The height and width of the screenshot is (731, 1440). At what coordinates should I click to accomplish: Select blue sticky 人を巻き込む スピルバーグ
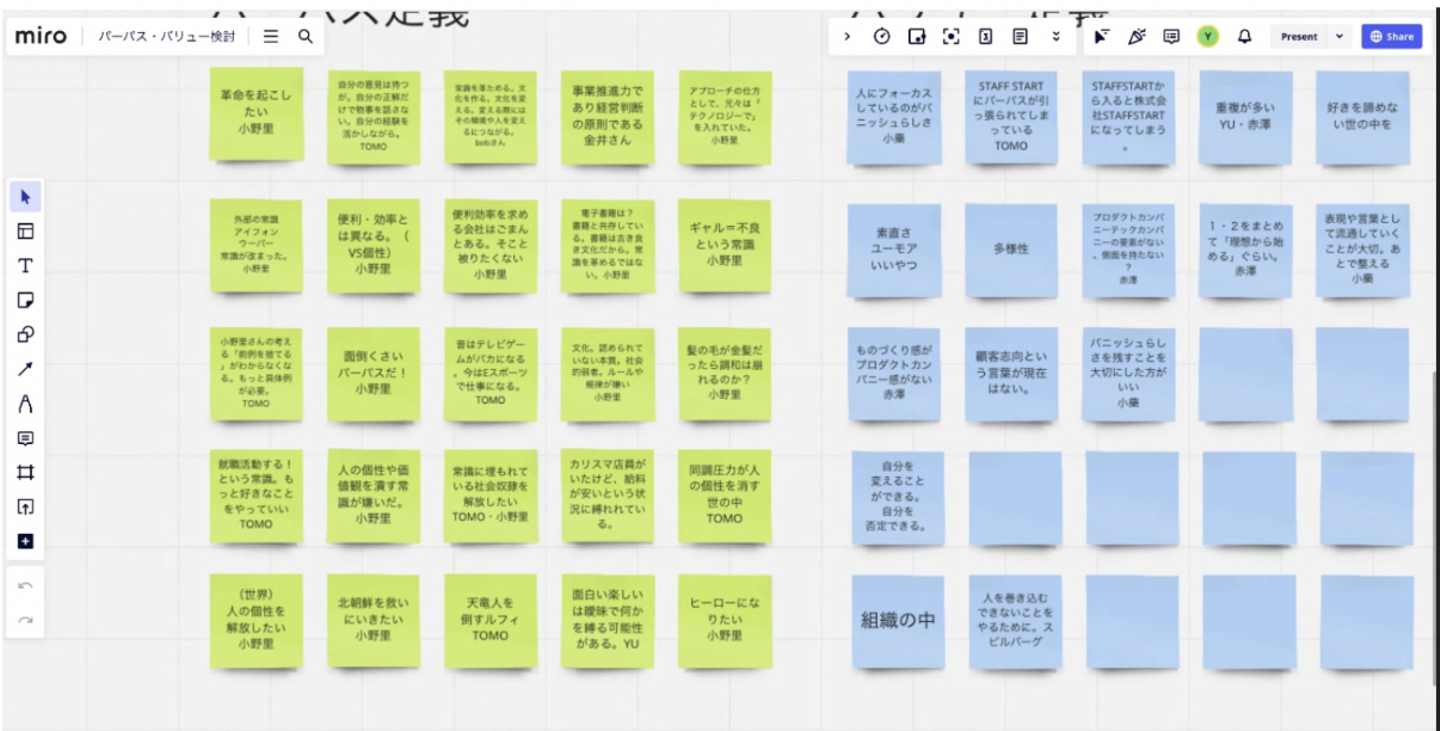point(1015,621)
